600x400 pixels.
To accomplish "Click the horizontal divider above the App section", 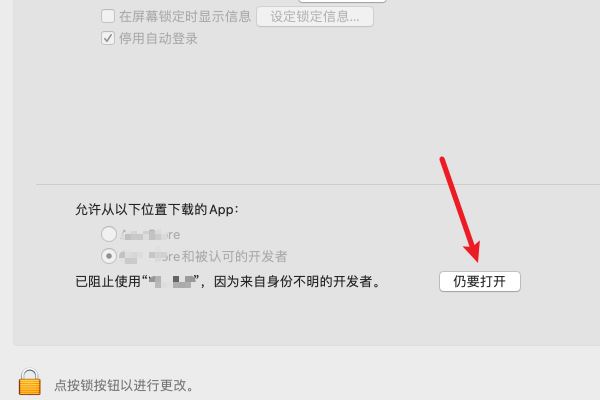I will coord(318,184).
